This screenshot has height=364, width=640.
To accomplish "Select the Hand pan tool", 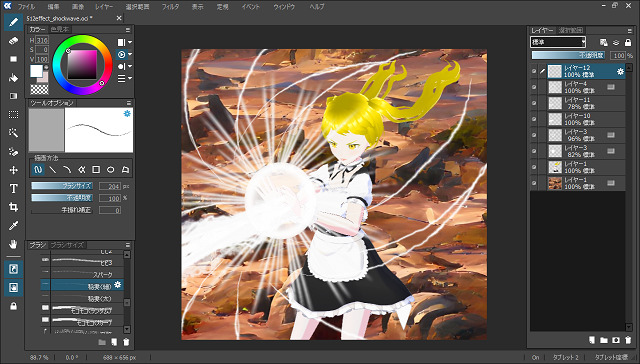I will click(13, 244).
